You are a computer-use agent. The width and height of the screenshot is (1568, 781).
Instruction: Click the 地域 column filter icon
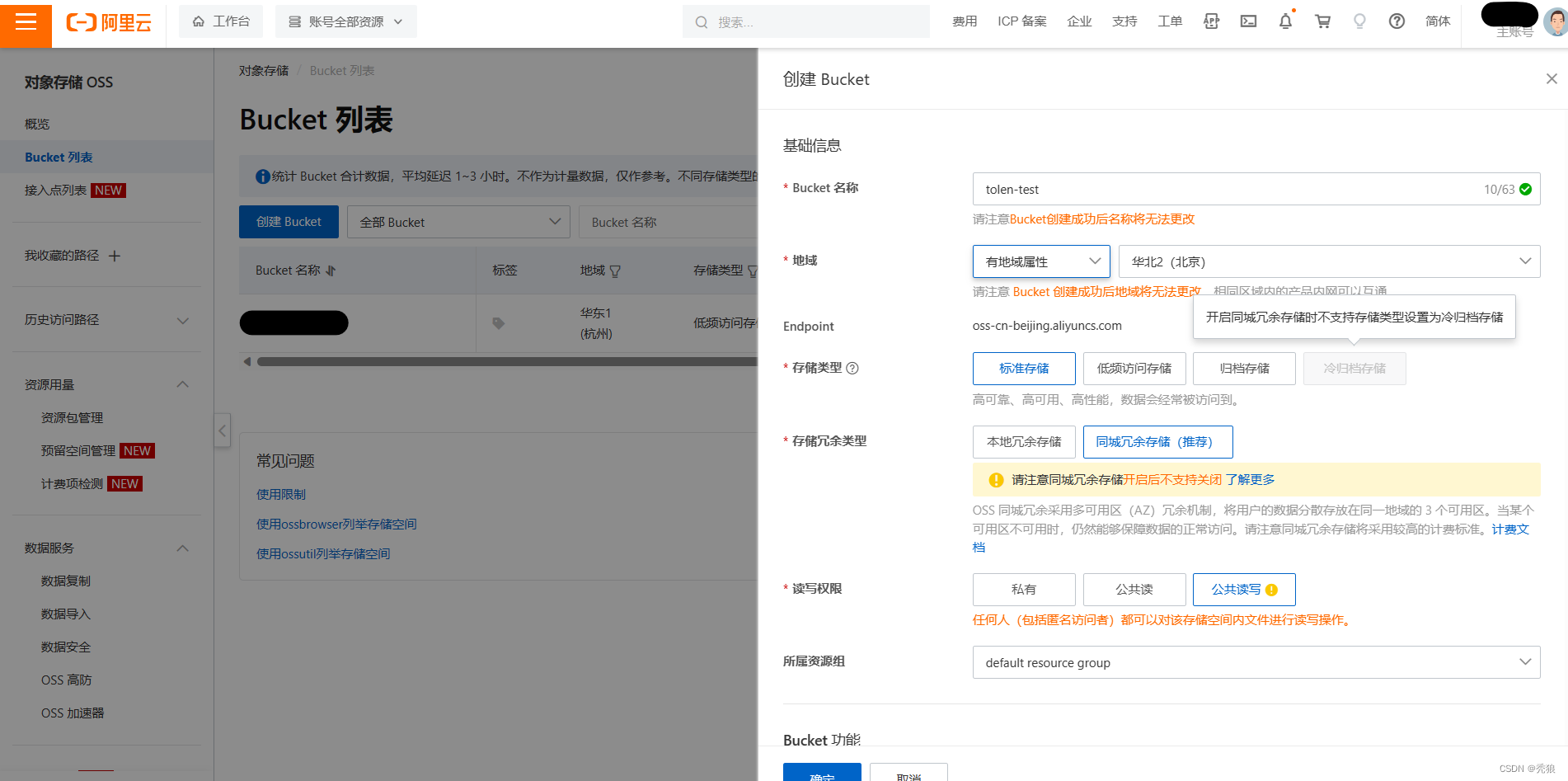[x=615, y=271]
